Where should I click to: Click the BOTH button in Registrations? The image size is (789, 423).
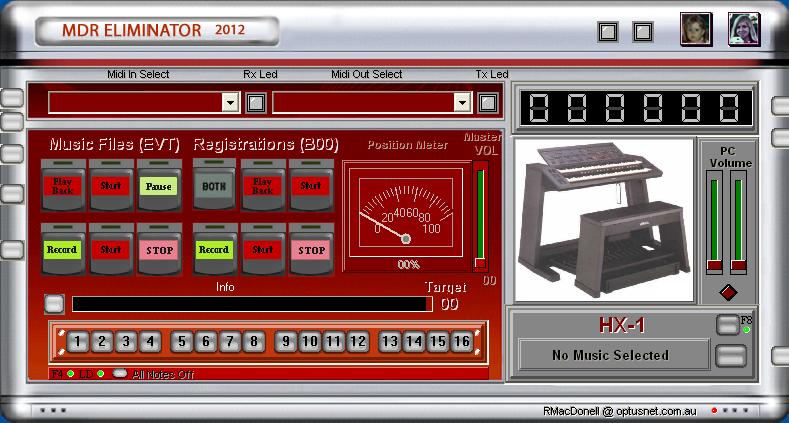(212, 186)
